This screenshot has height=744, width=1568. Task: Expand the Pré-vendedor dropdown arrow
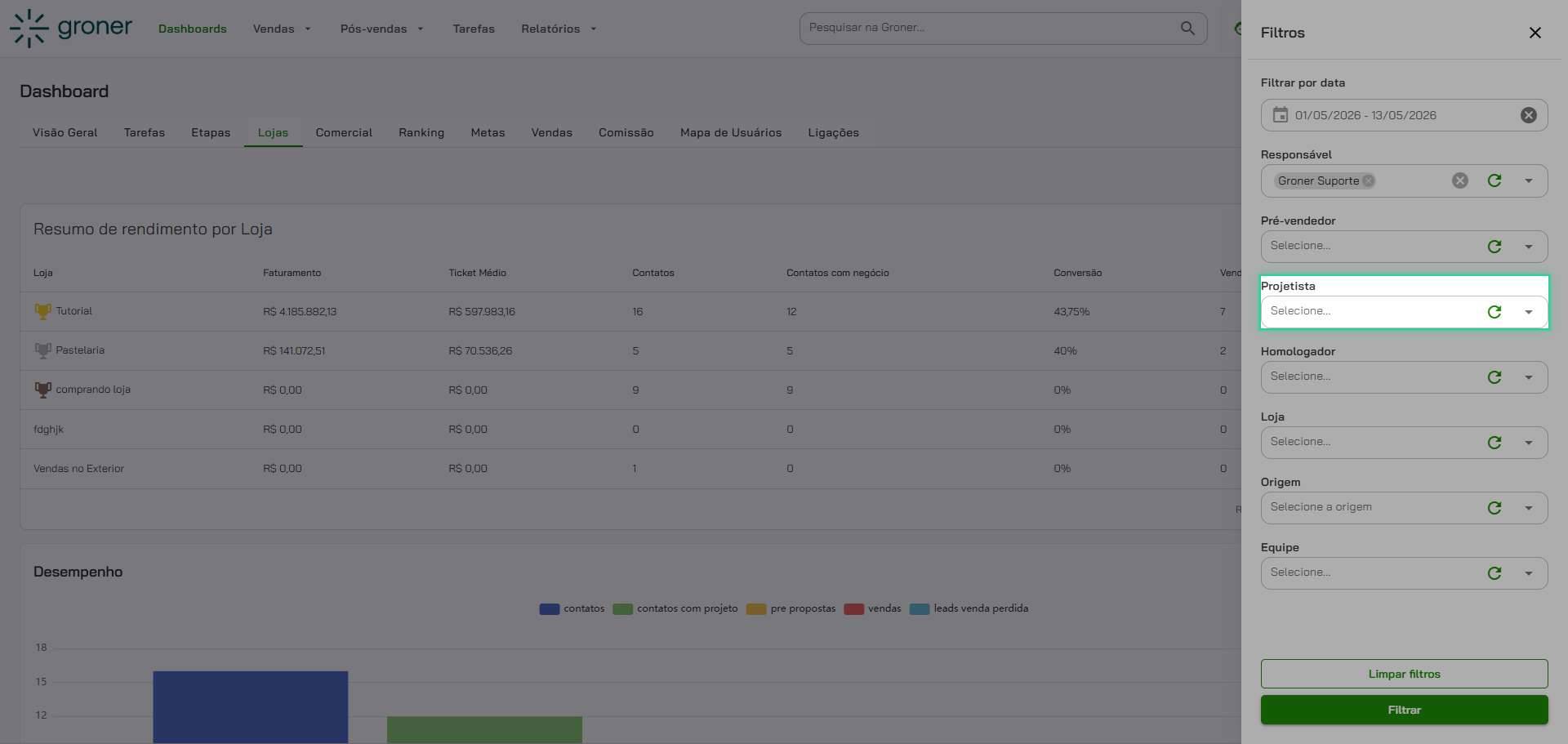click(1528, 246)
